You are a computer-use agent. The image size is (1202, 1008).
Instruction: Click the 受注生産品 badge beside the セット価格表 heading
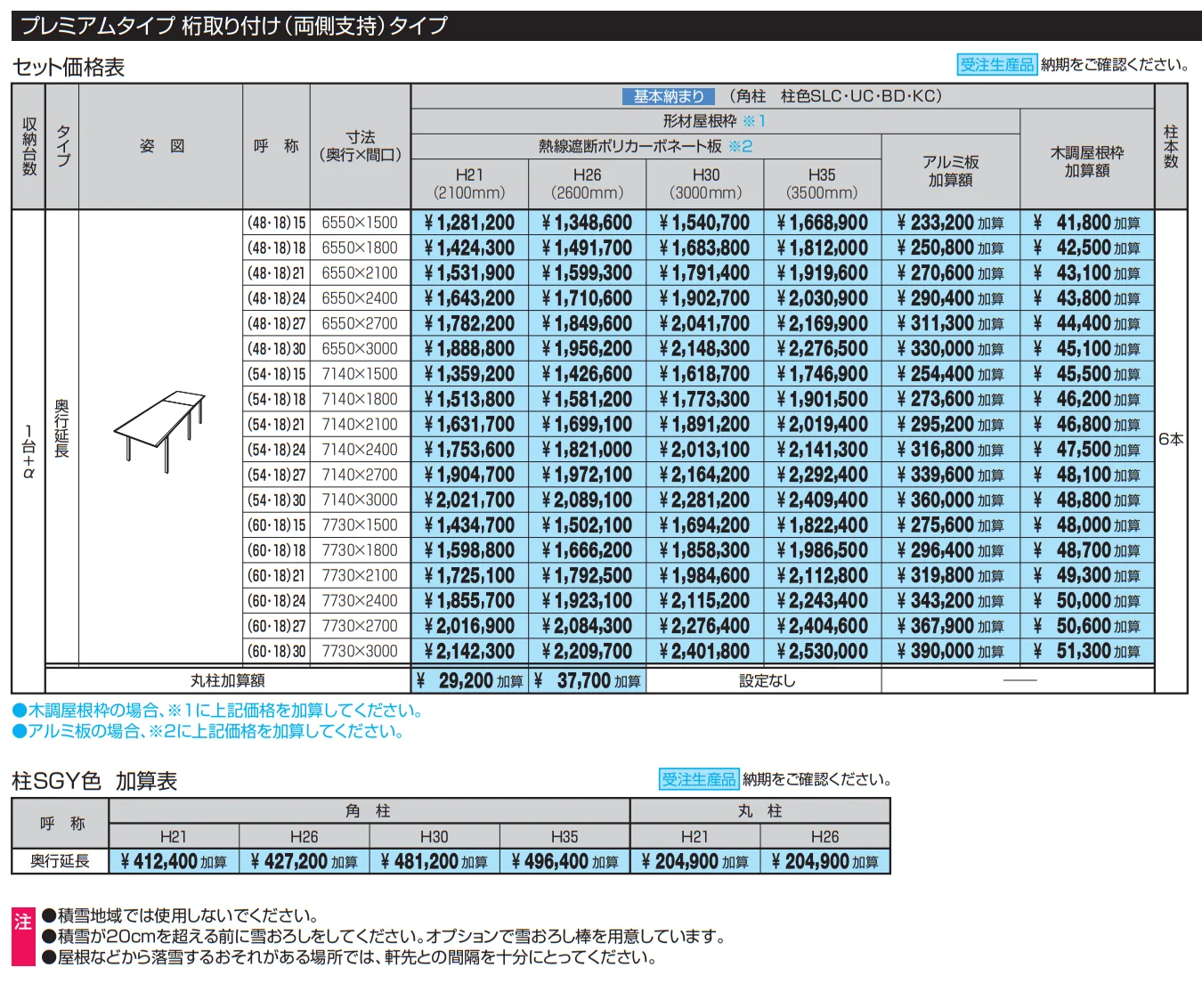(997, 64)
